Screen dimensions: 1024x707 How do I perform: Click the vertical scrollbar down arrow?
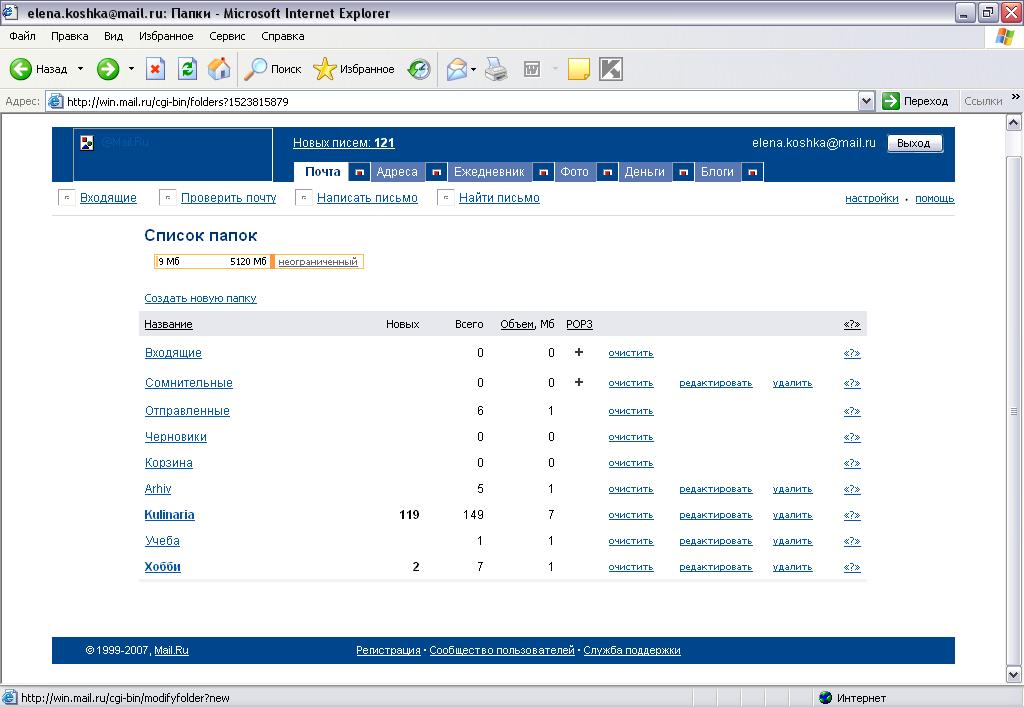coord(1014,675)
